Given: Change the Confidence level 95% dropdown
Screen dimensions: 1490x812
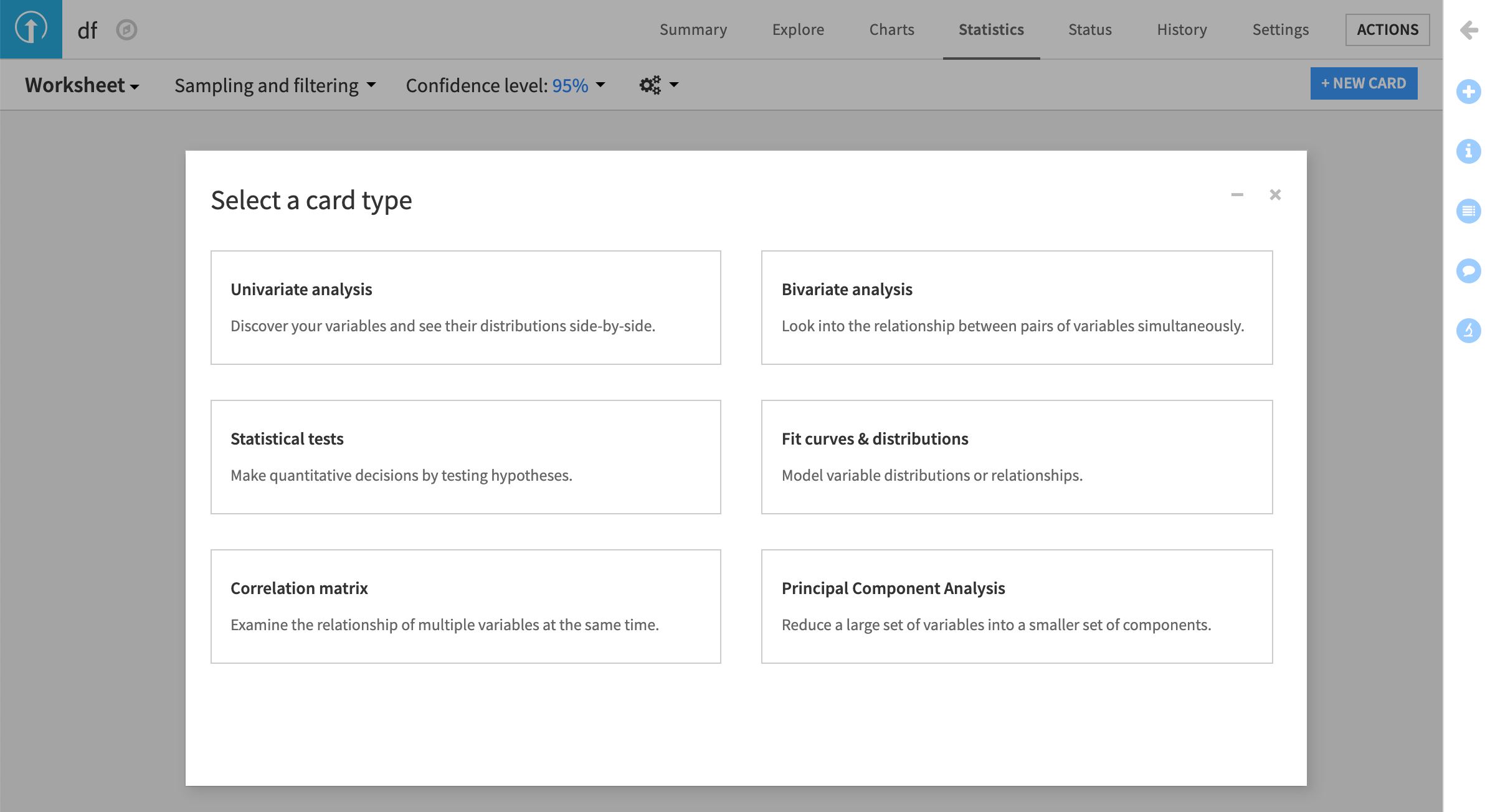Looking at the screenshot, I should (x=505, y=85).
